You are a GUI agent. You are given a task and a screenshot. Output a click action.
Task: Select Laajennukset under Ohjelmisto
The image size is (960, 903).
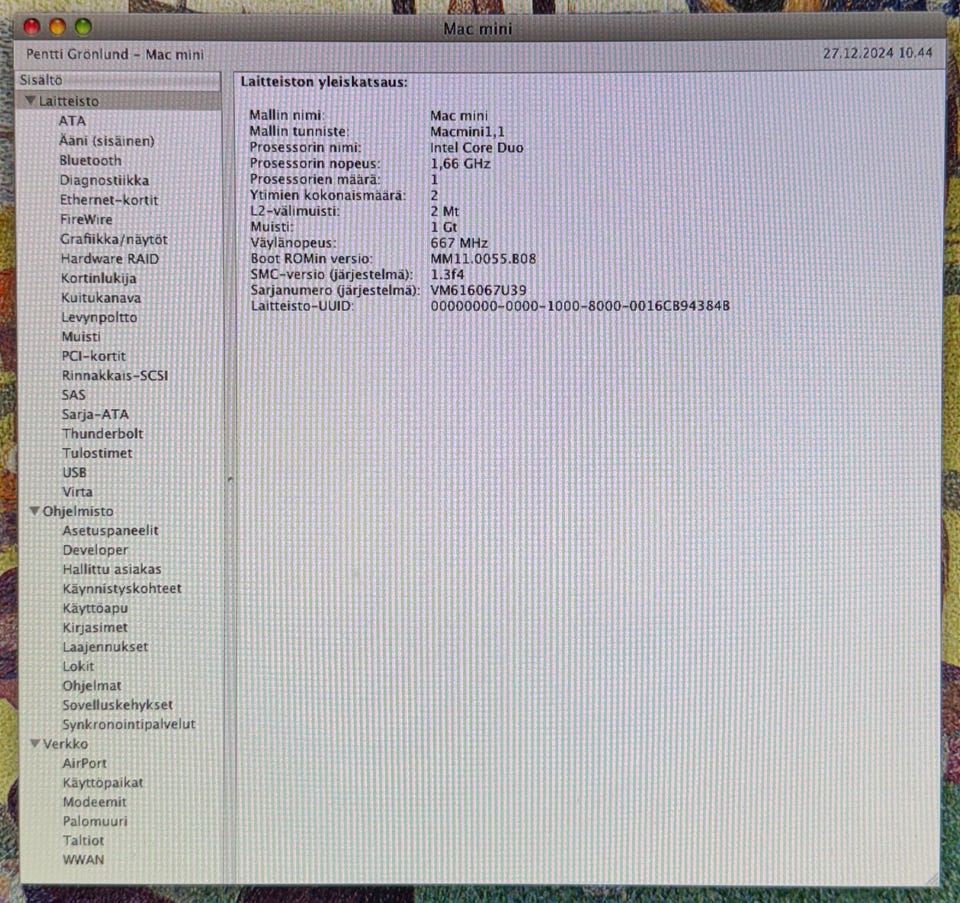[x=105, y=647]
